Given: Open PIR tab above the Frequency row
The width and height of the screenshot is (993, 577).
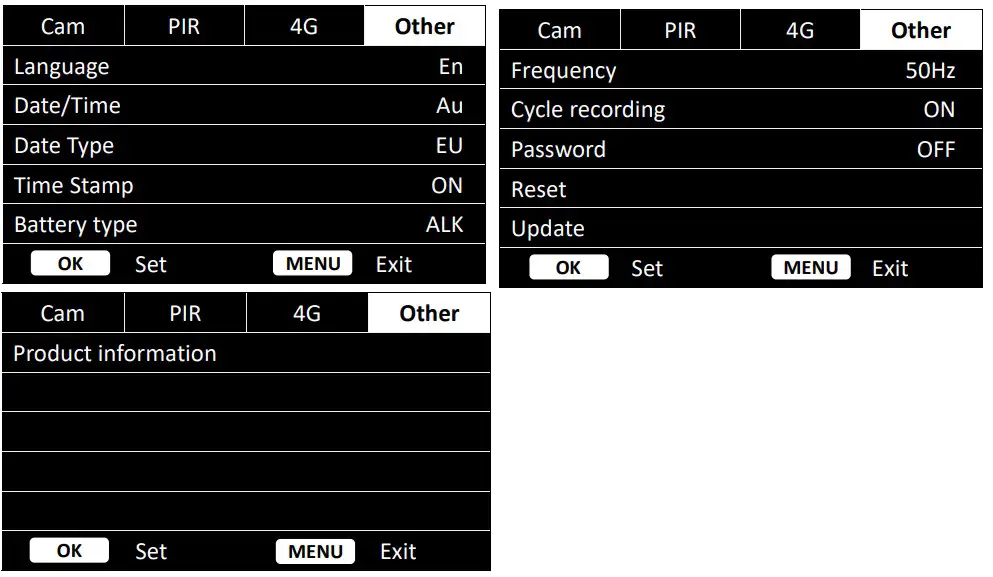Looking at the screenshot, I should [x=680, y=31].
